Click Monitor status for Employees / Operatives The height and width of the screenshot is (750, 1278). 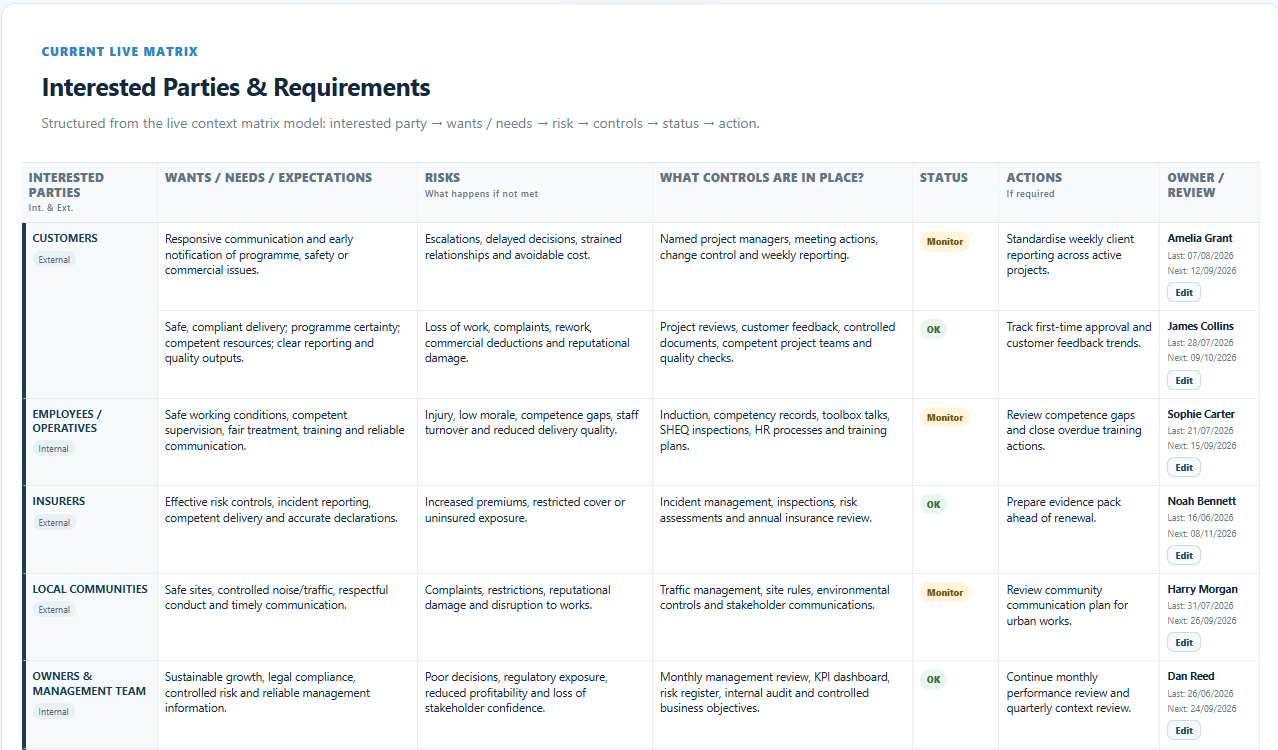coord(945,417)
